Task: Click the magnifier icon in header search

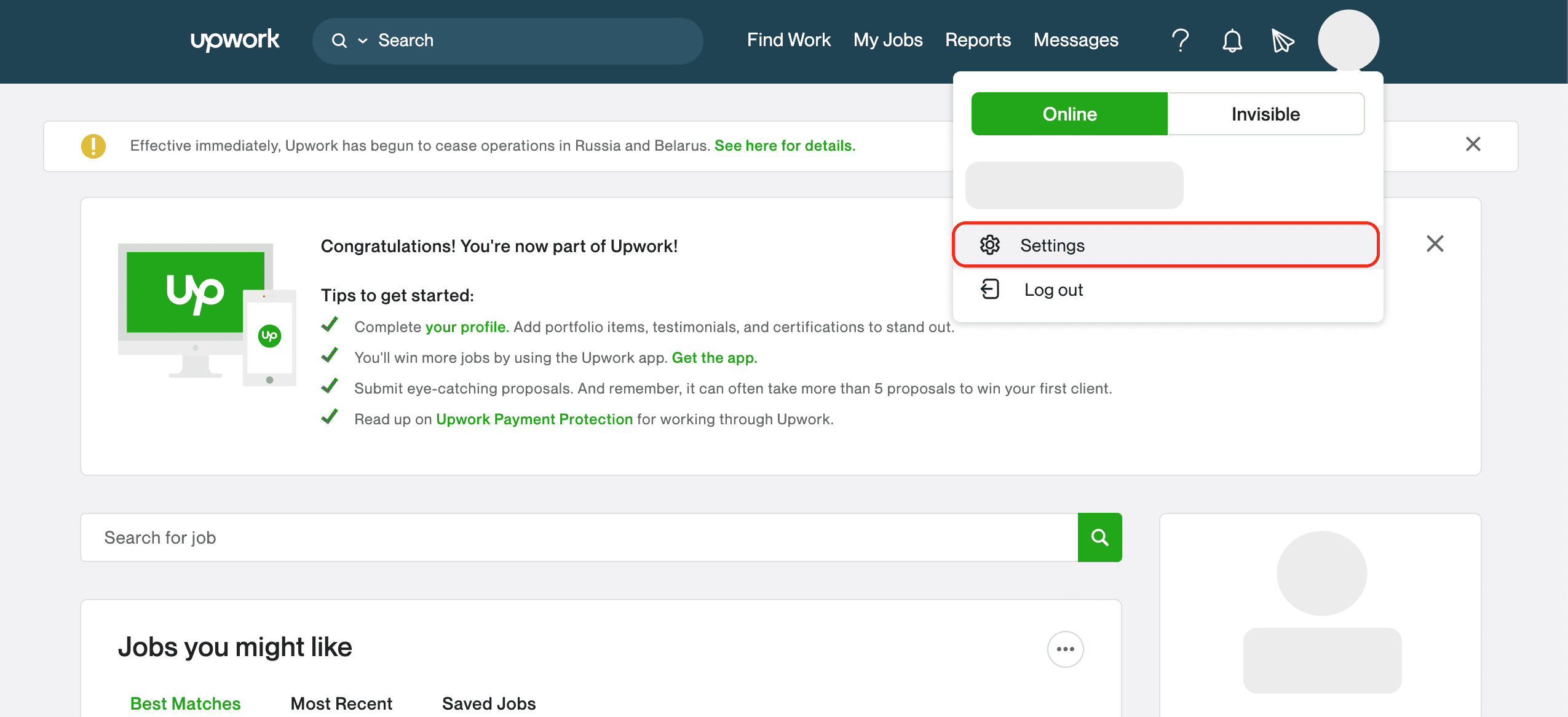Action: (339, 41)
